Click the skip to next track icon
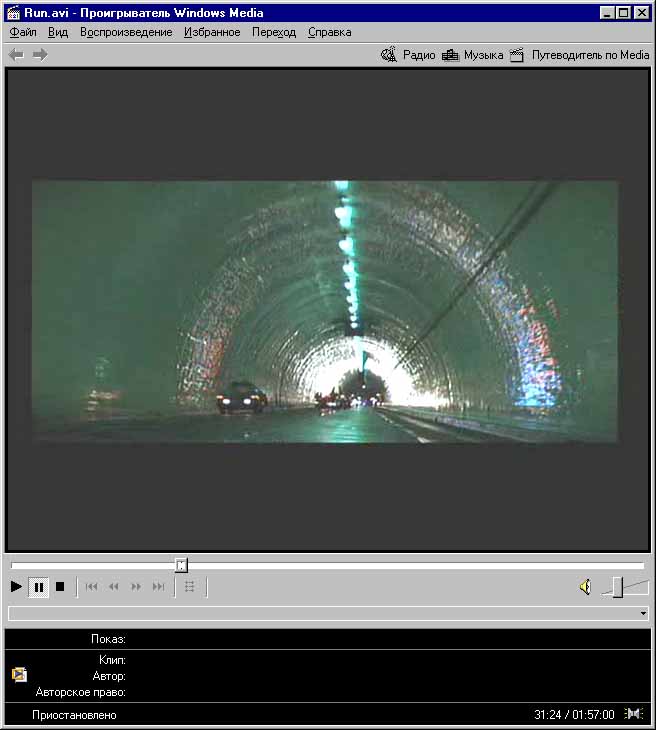This screenshot has height=730, width=656. tap(158, 587)
